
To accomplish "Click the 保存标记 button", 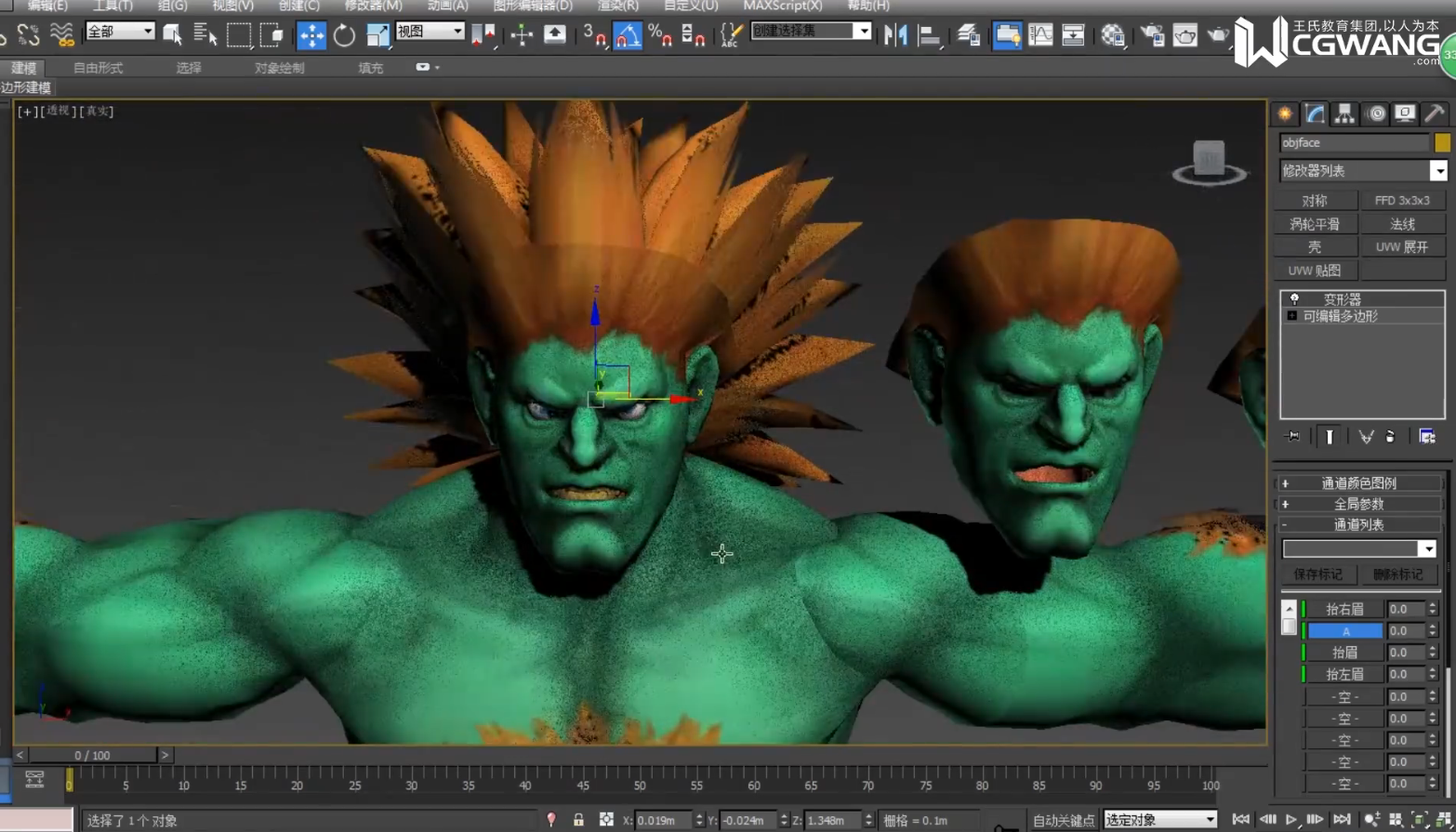I will [1317, 574].
